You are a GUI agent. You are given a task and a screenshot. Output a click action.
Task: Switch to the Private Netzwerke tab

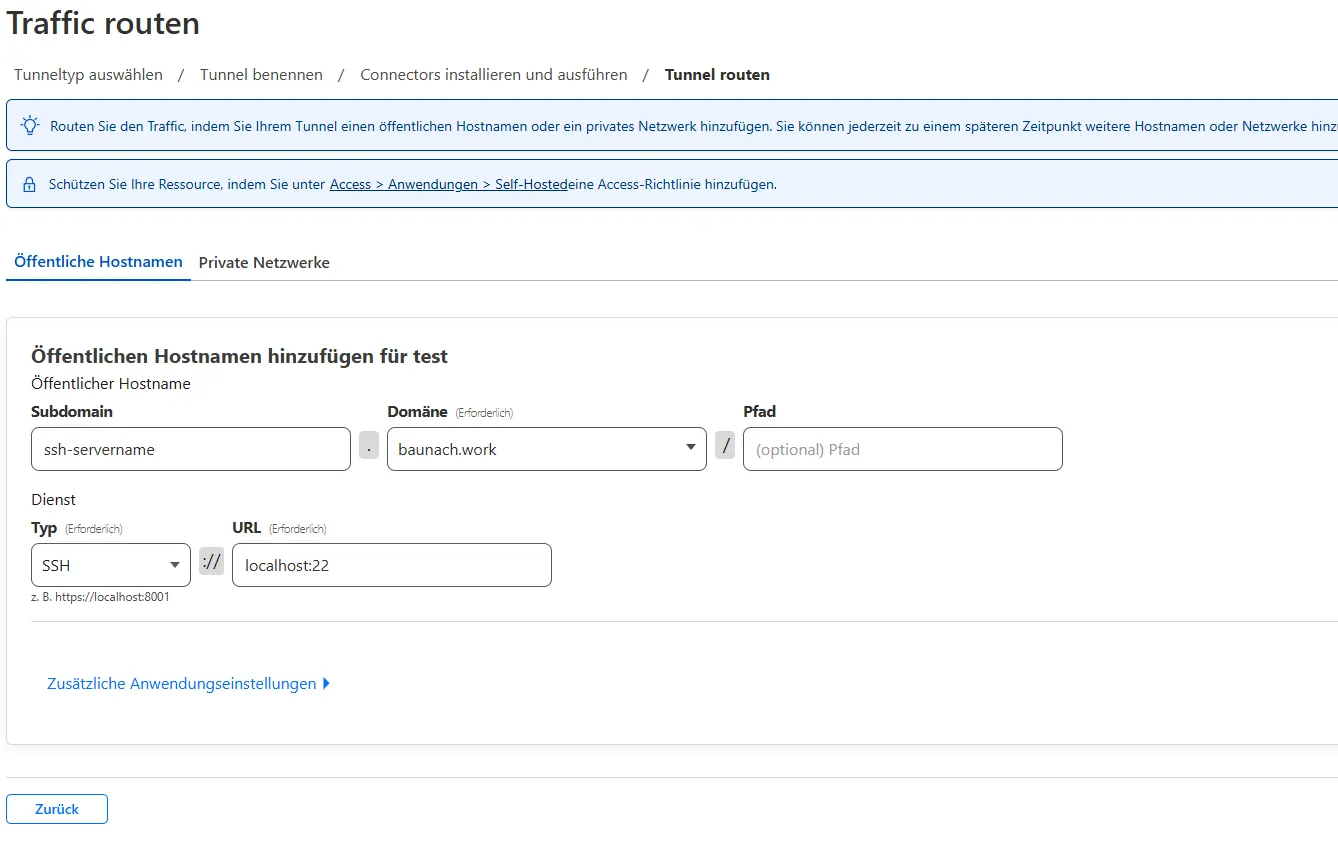[264, 263]
